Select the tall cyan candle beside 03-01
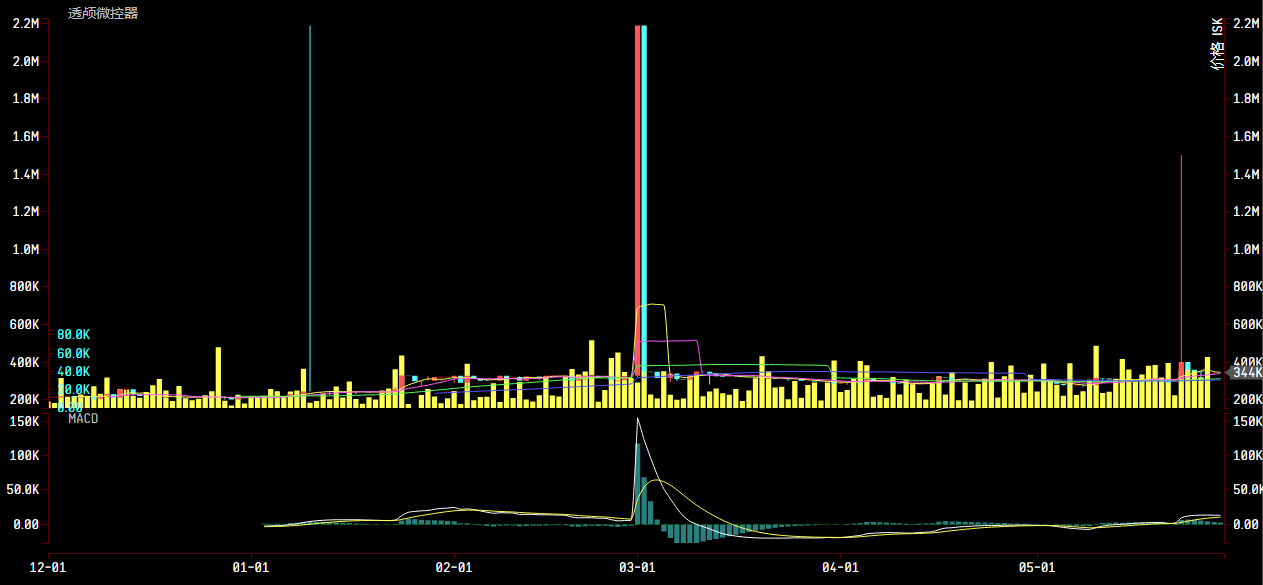Image resolution: width=1263 pixels, height=585 pixels. tap(644, 200)
